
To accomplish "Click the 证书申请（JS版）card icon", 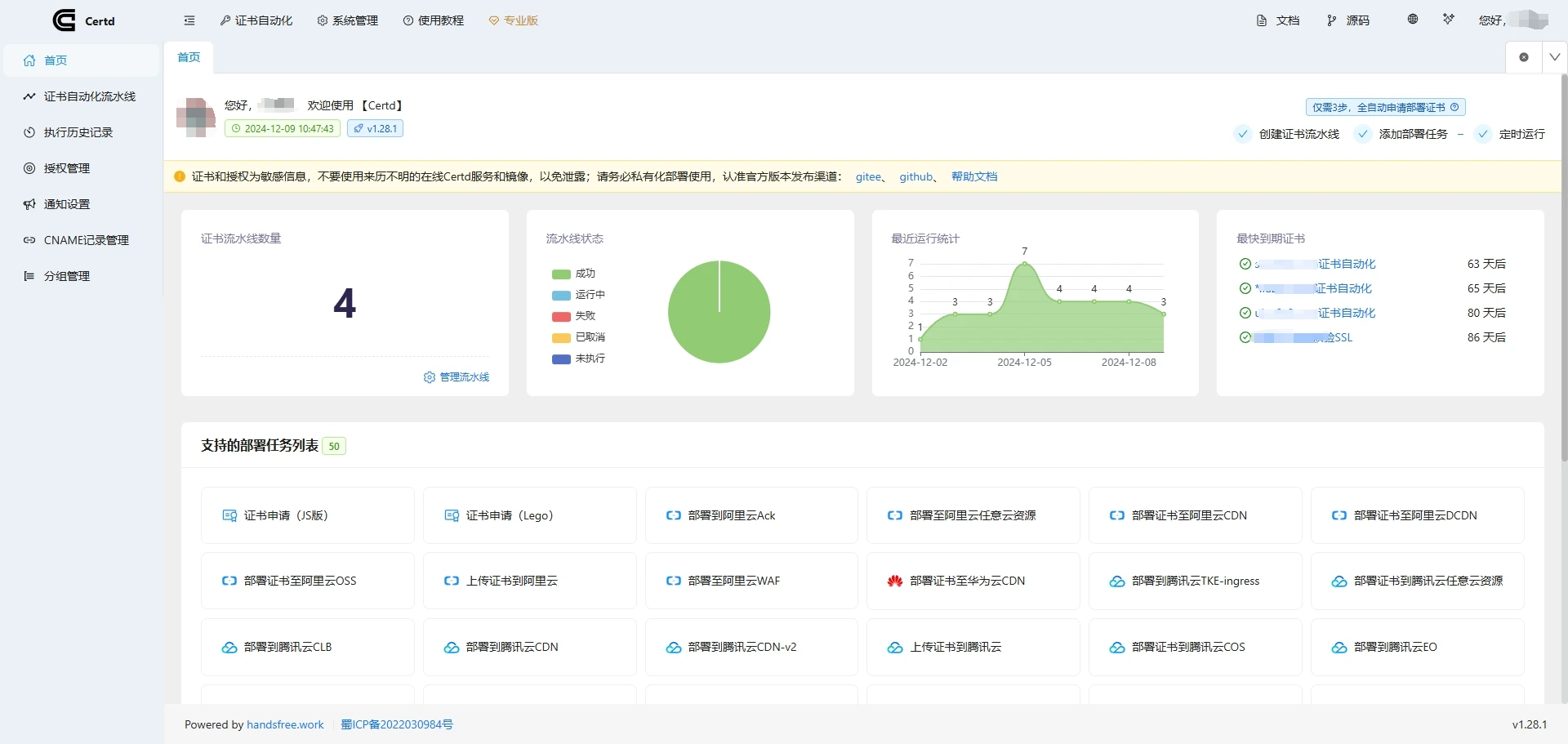I will point(229,515).
